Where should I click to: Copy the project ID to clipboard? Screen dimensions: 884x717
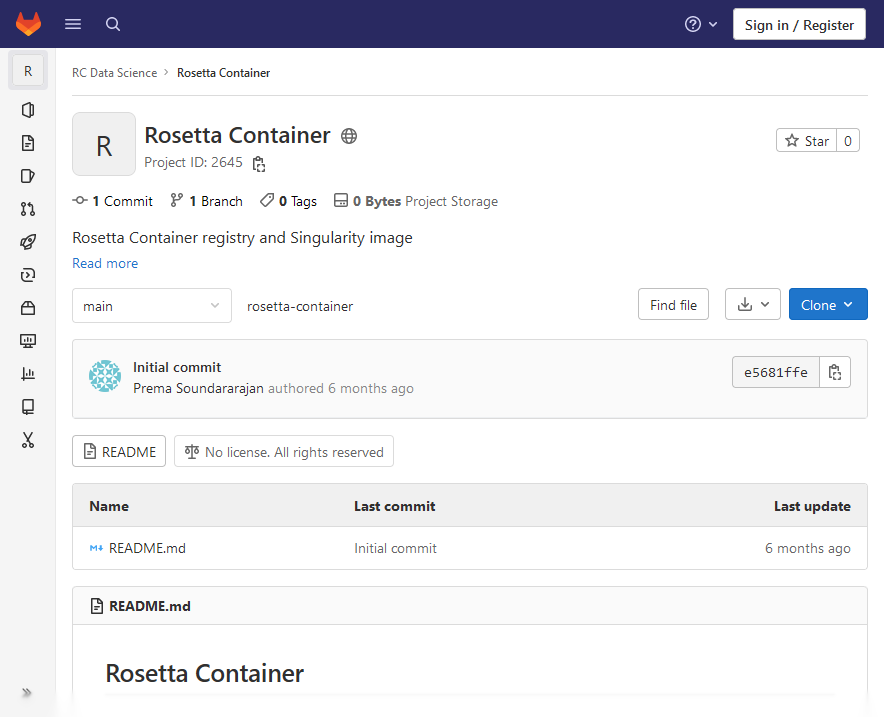[x=259, y=163]
